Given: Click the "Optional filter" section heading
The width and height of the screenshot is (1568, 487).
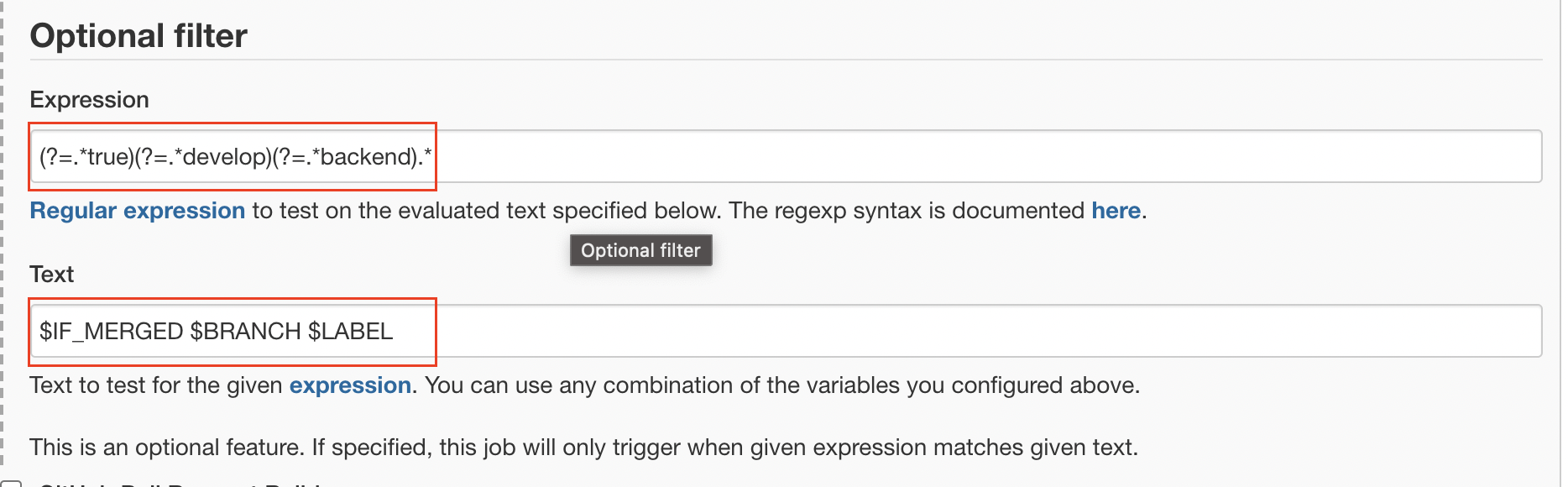Looking at the screenshot, I should pos(139,35).
